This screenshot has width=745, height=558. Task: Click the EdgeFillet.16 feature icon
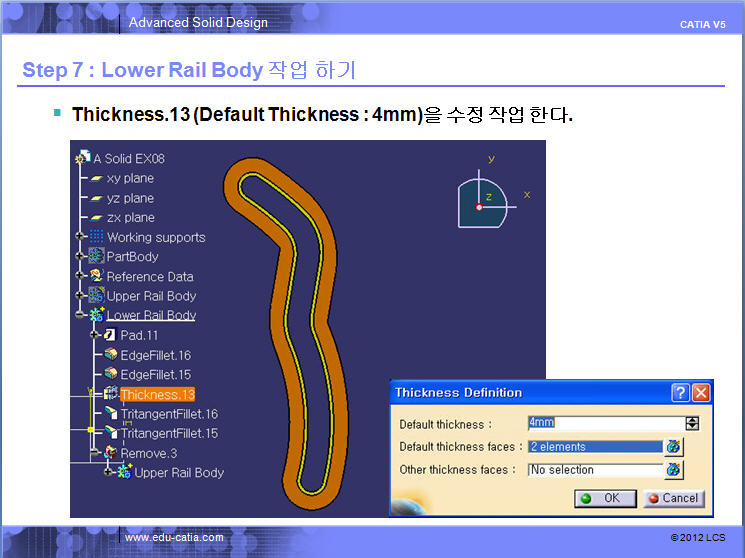(x=111, y=355)
